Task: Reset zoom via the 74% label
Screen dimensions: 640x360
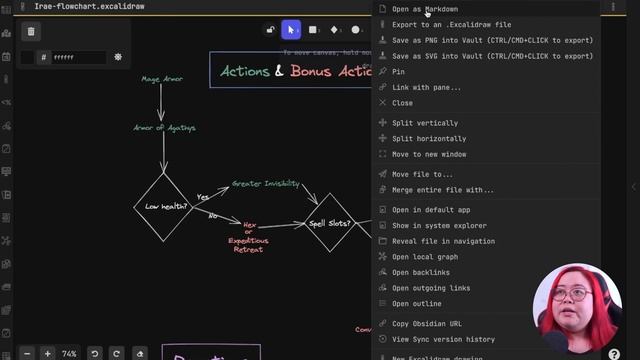Action: point(69,353)
